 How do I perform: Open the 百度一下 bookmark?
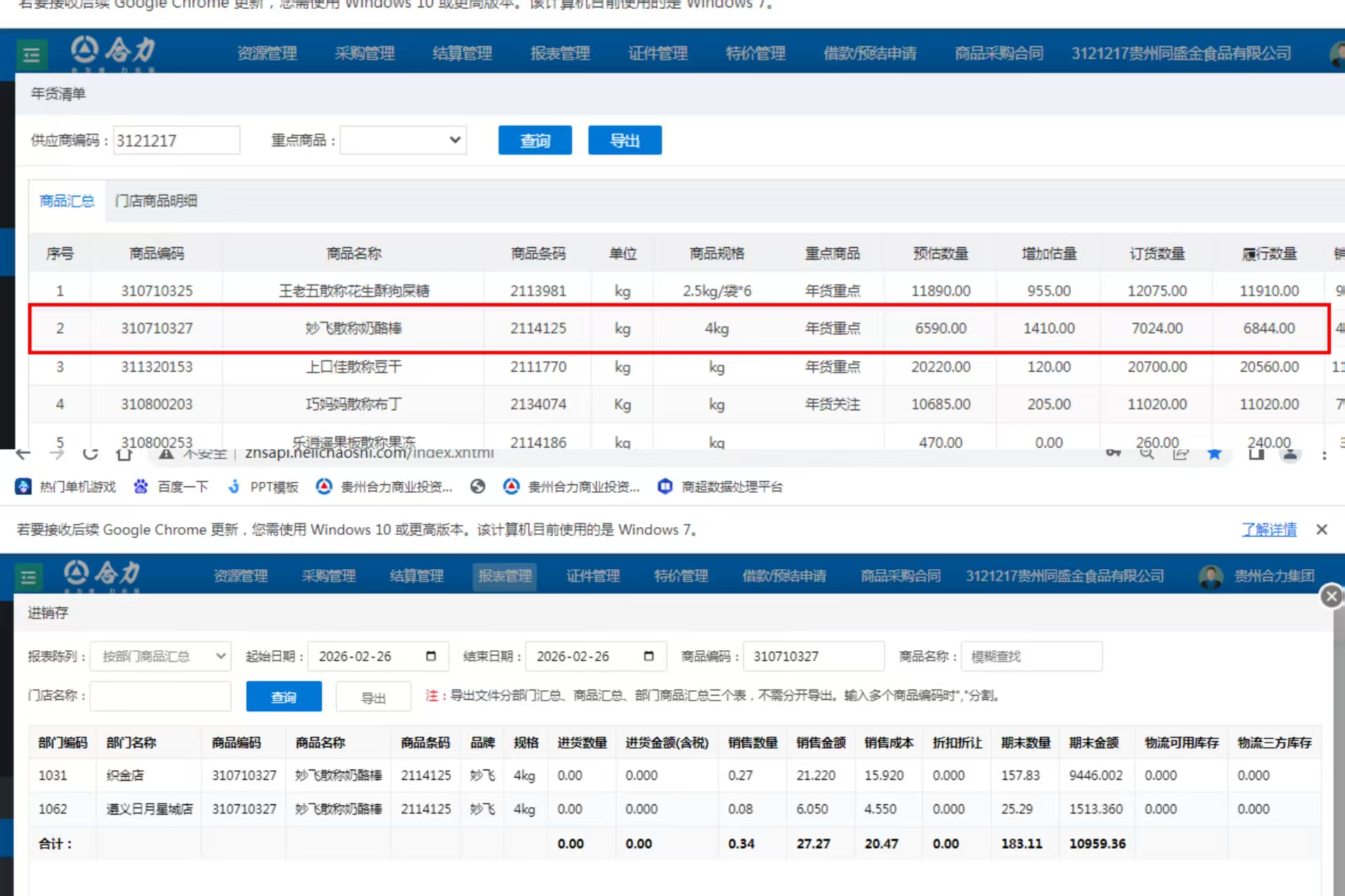coord(171,487)
